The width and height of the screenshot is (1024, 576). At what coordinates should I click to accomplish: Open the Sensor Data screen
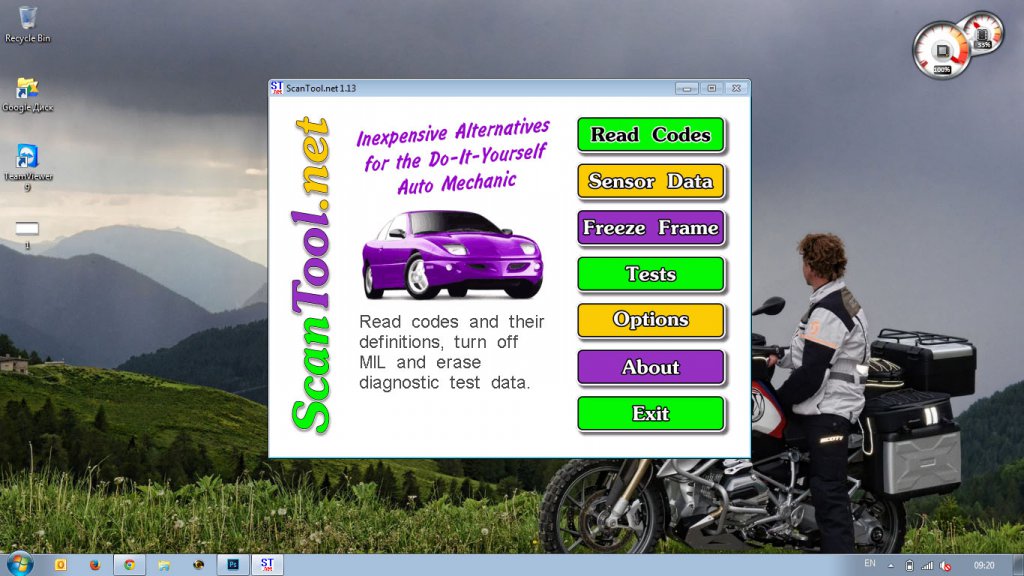(650, 181)
